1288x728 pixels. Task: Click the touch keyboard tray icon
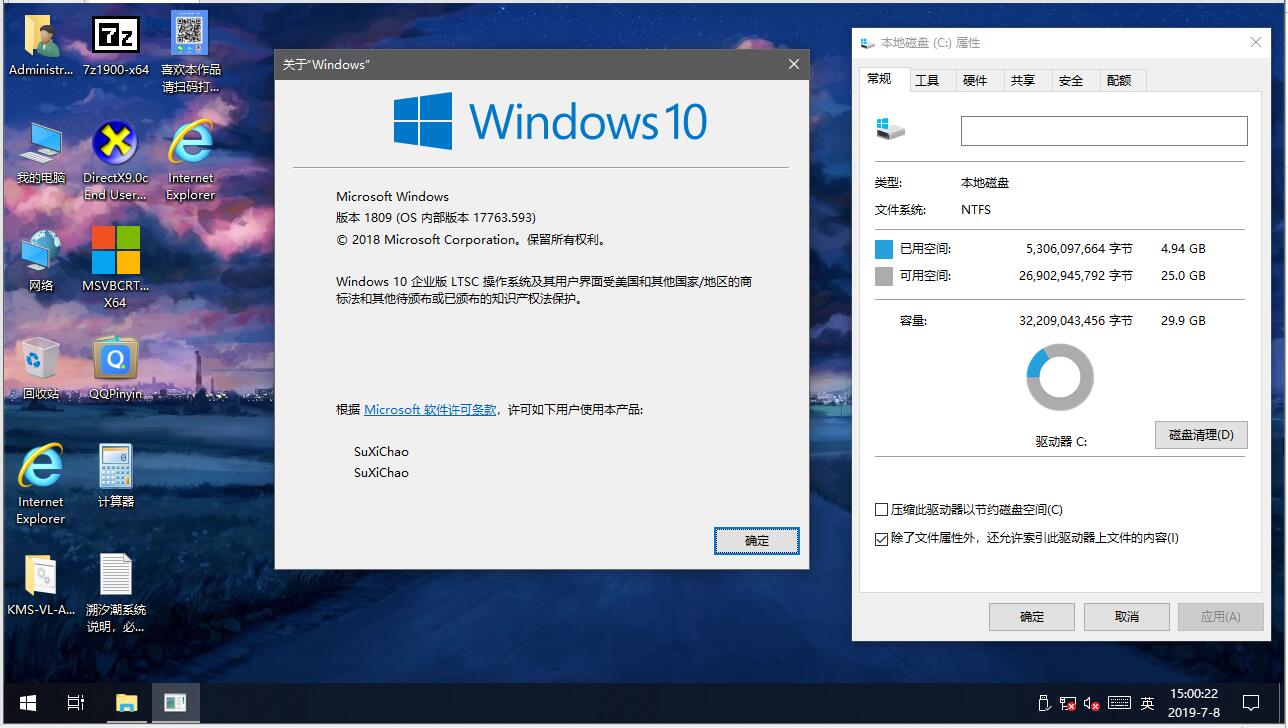pos(1119,703)
